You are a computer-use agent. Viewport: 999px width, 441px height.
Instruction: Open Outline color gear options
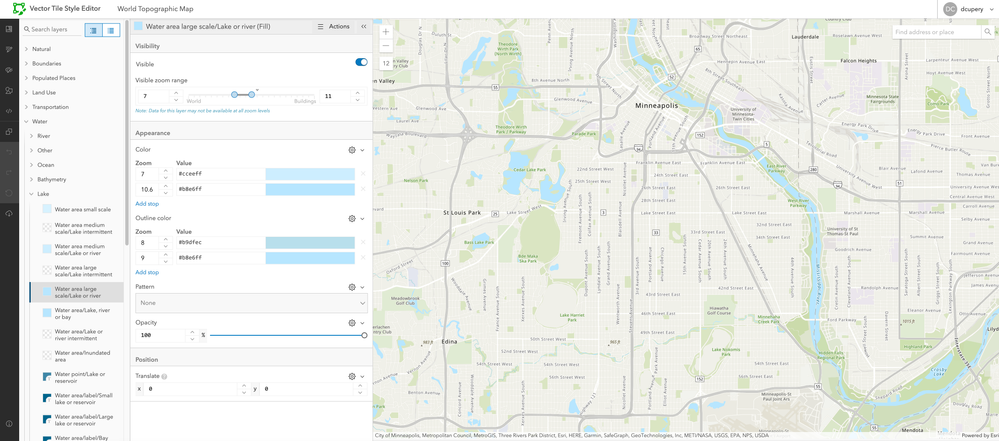pyautogui.click(x=352, y=219)
